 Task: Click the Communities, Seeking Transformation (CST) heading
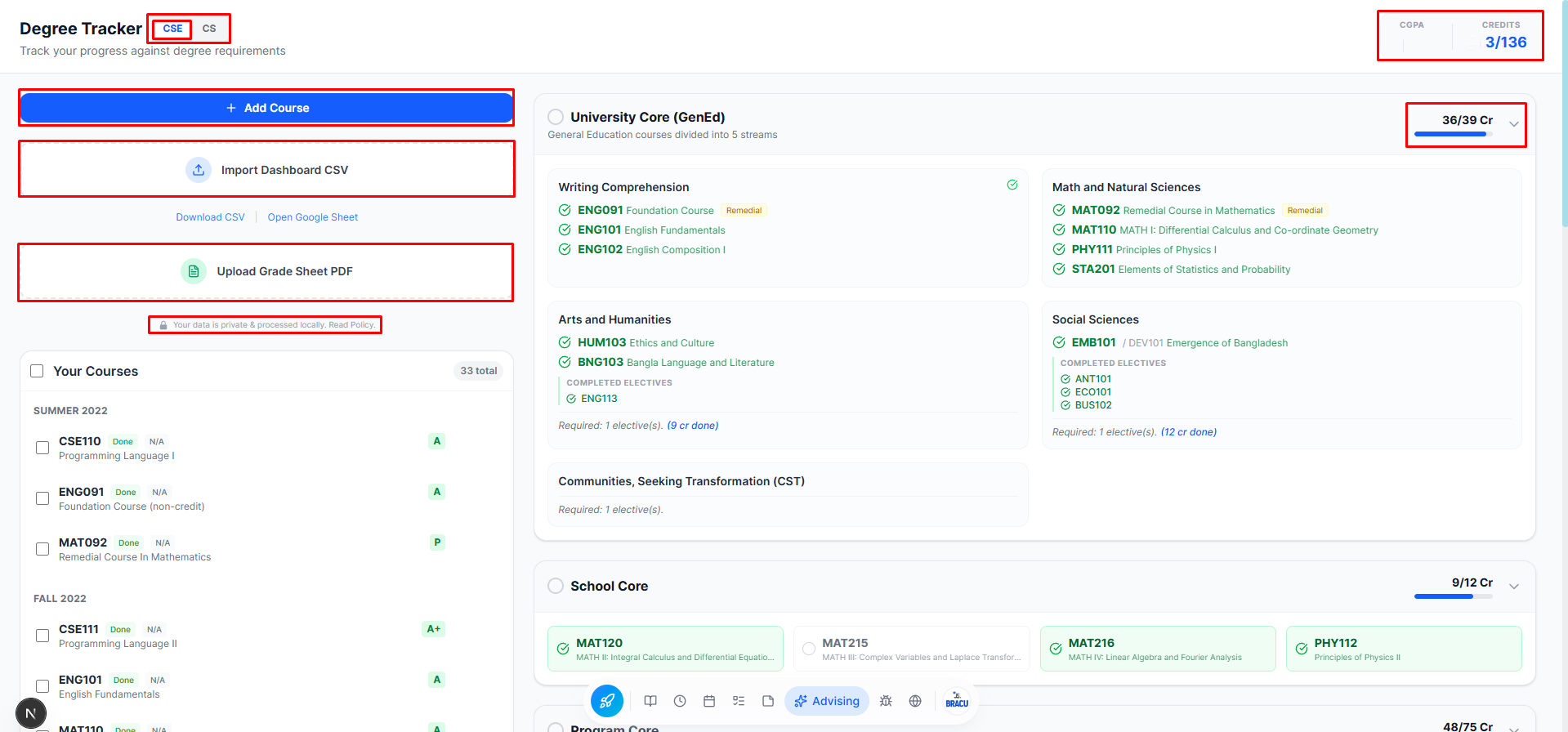[681, 481]
